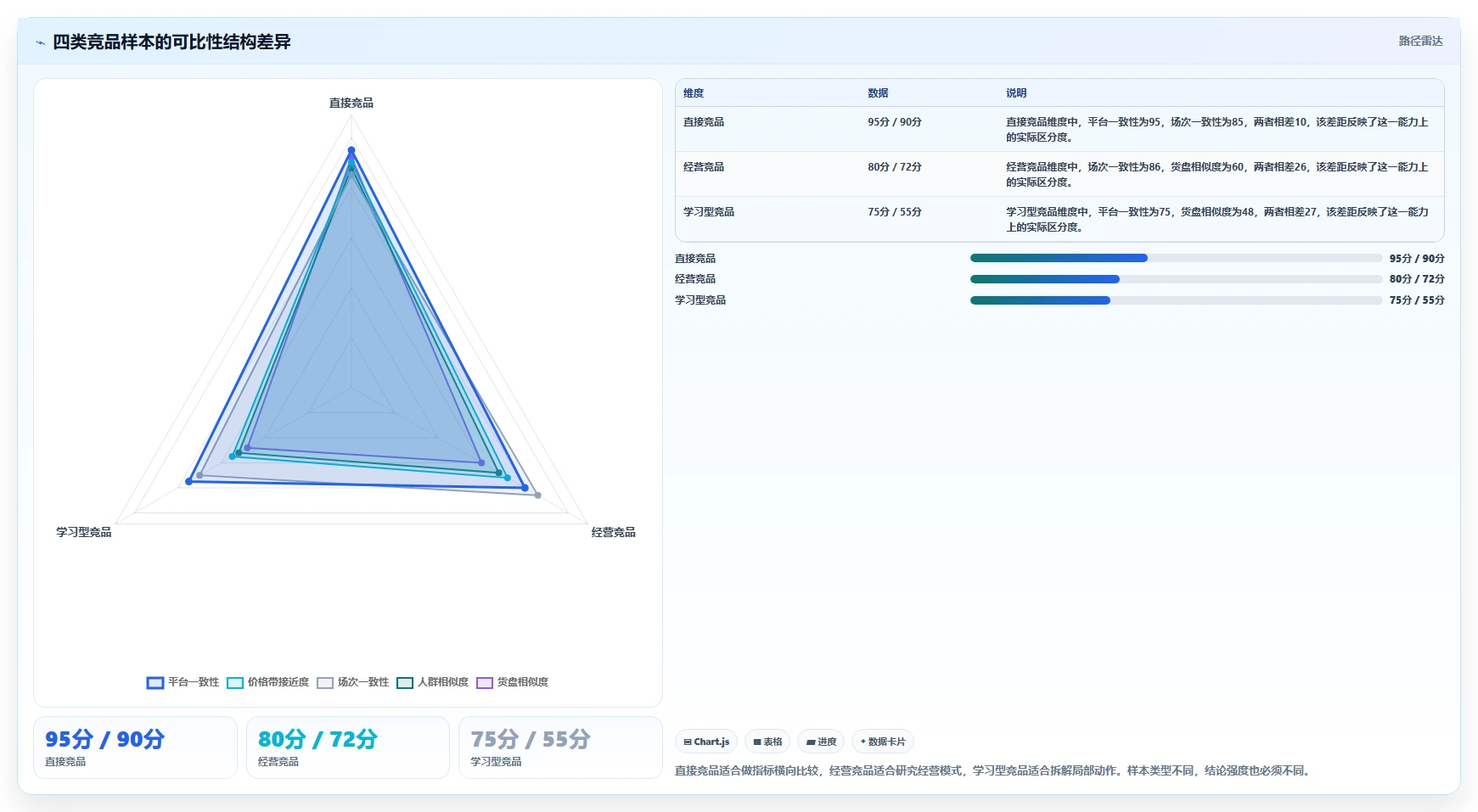Viewport: 1478px width, 812px height.
Task: Select the 95分 / 90分 直接竞品 card
Action: point(135,748)
